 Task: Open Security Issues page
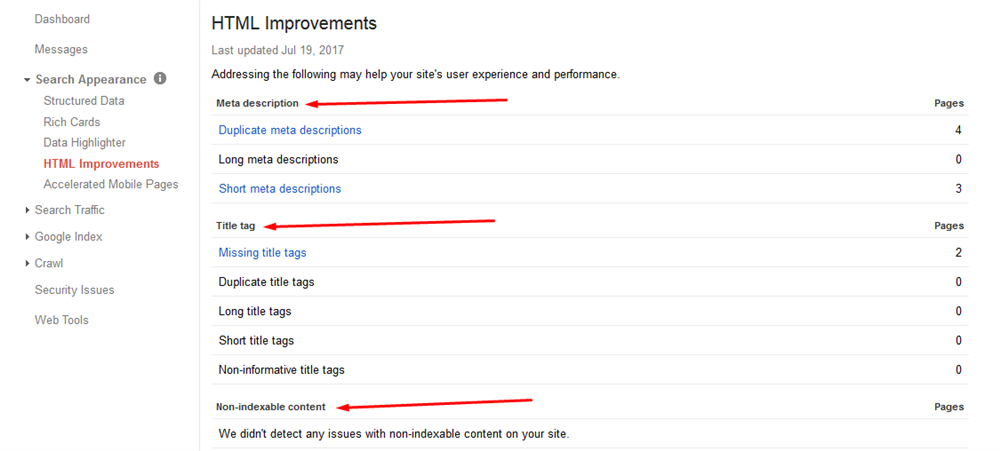[75, 290]
